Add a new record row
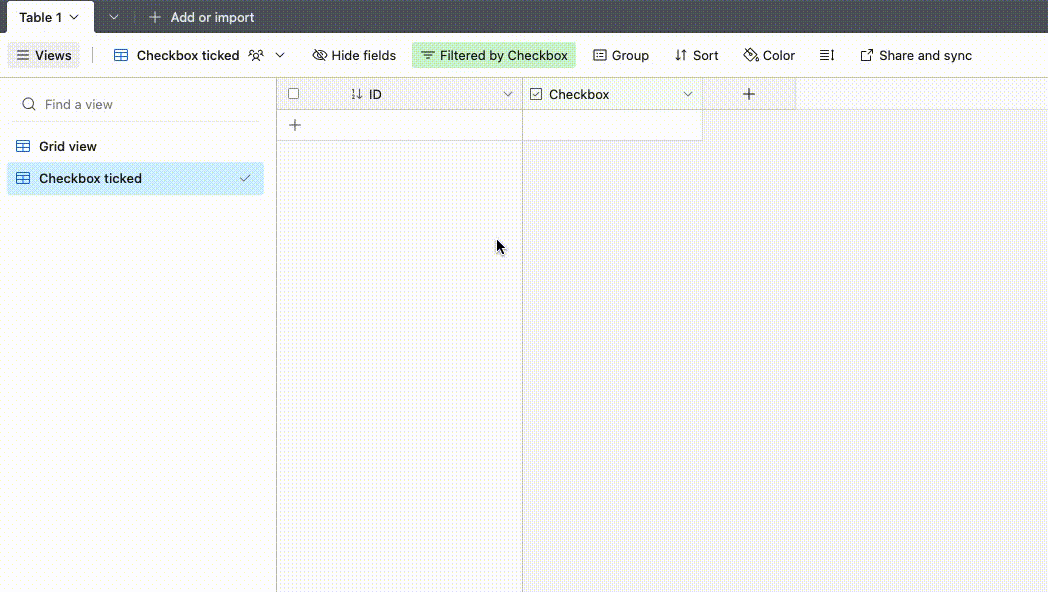 [x=295, y=125]
